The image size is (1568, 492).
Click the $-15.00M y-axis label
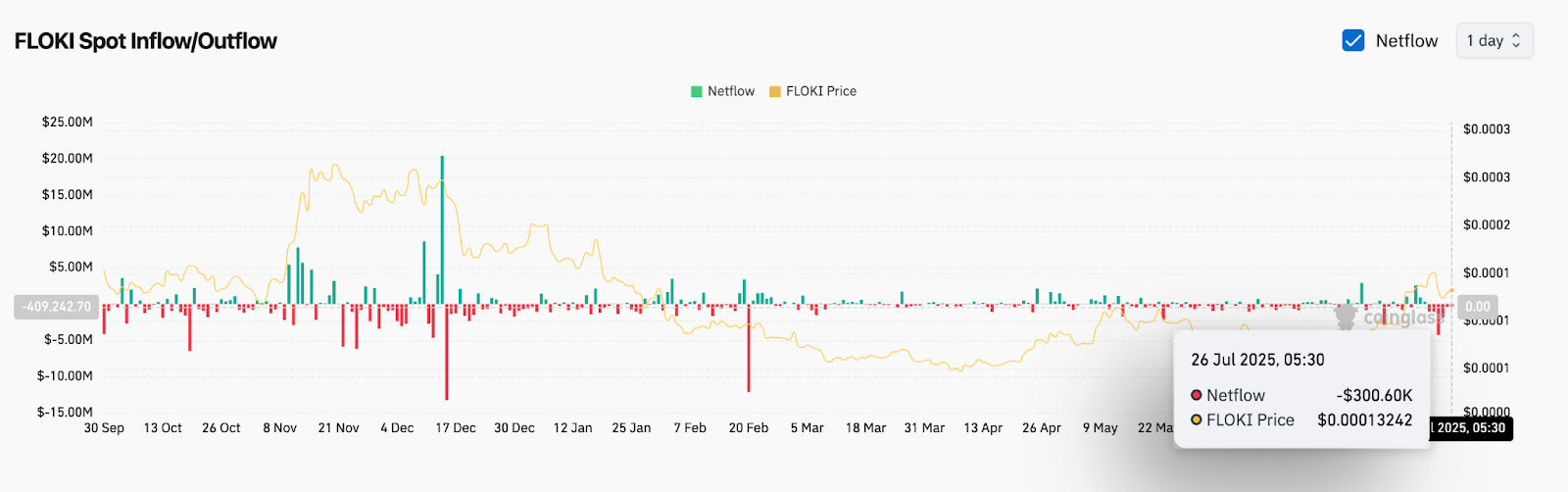(65, 412)
